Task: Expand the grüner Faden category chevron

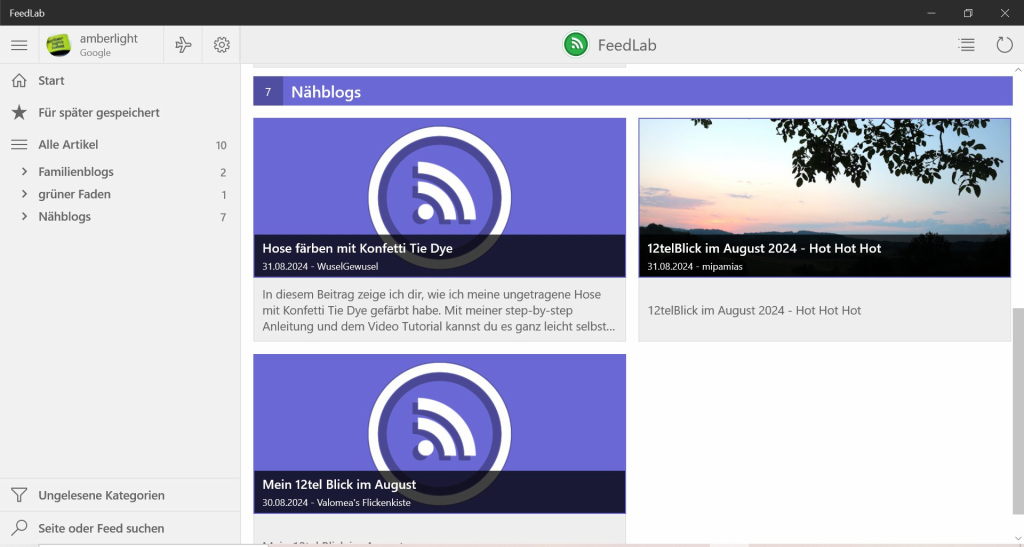Action: [x=24, y=194]
